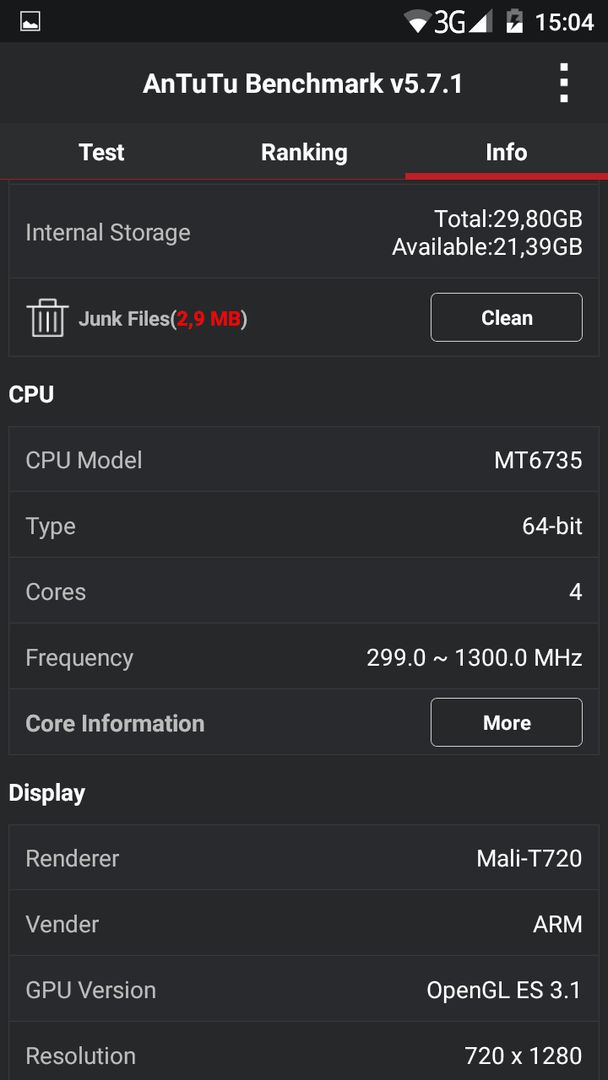Tap the junk files trash can icon
This screenshot has width=608, height=1080.
47,318
